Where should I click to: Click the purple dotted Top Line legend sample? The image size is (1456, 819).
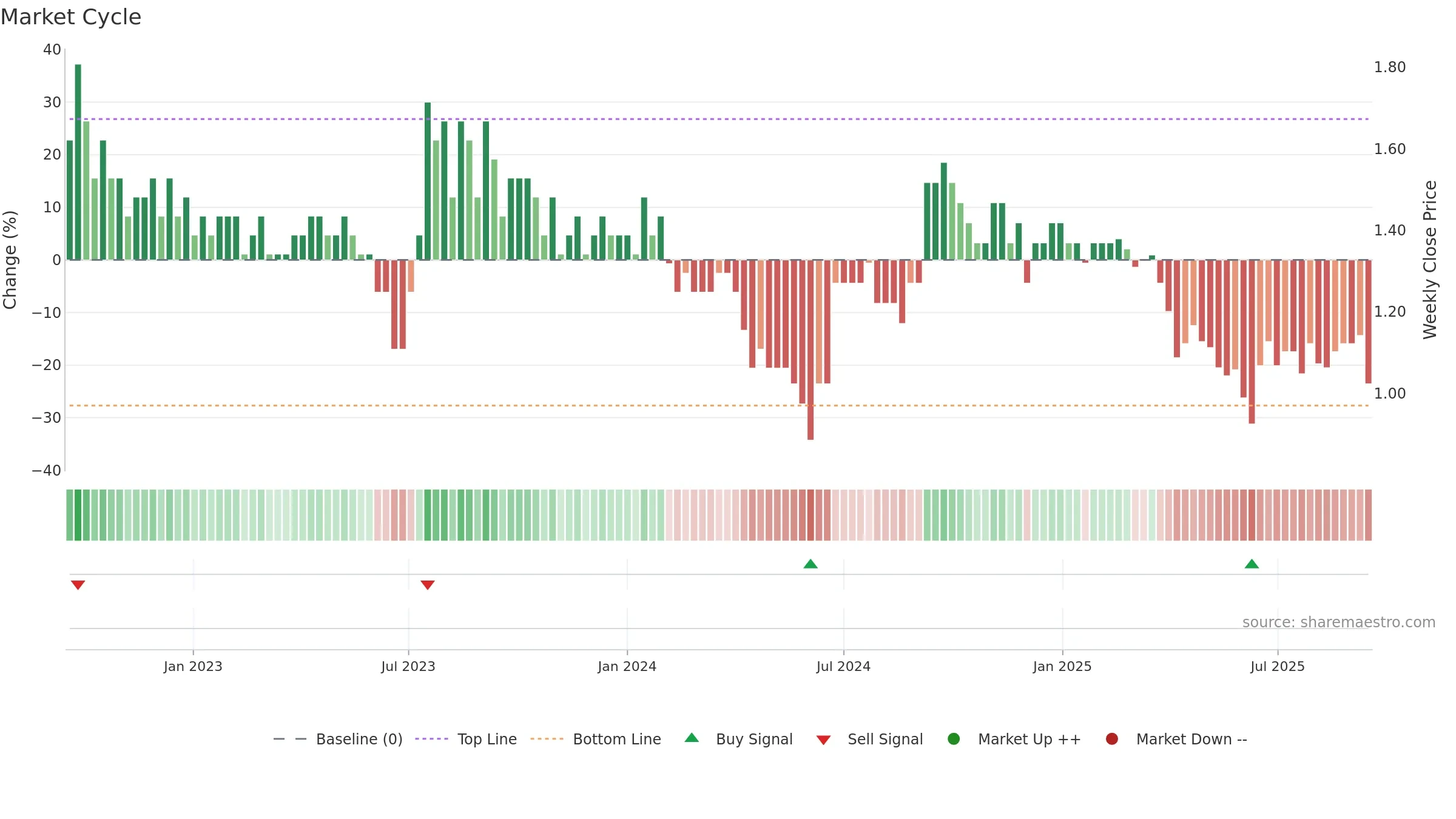coord(431,739)
